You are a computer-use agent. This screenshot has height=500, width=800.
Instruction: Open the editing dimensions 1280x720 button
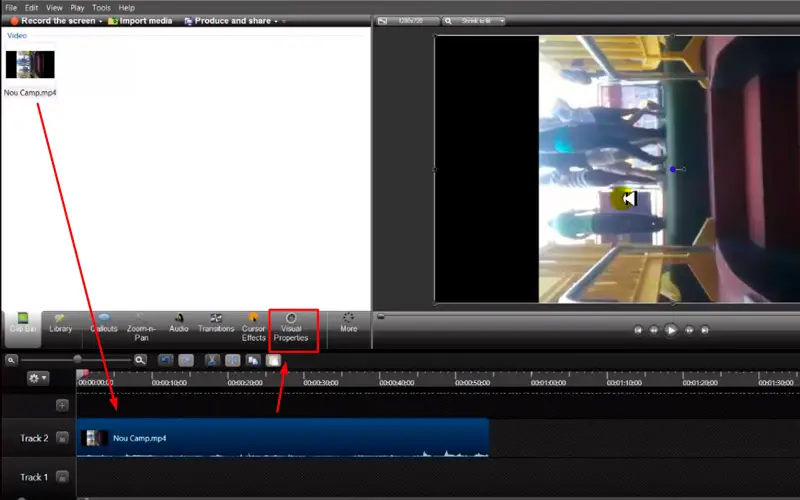(411, 21)
